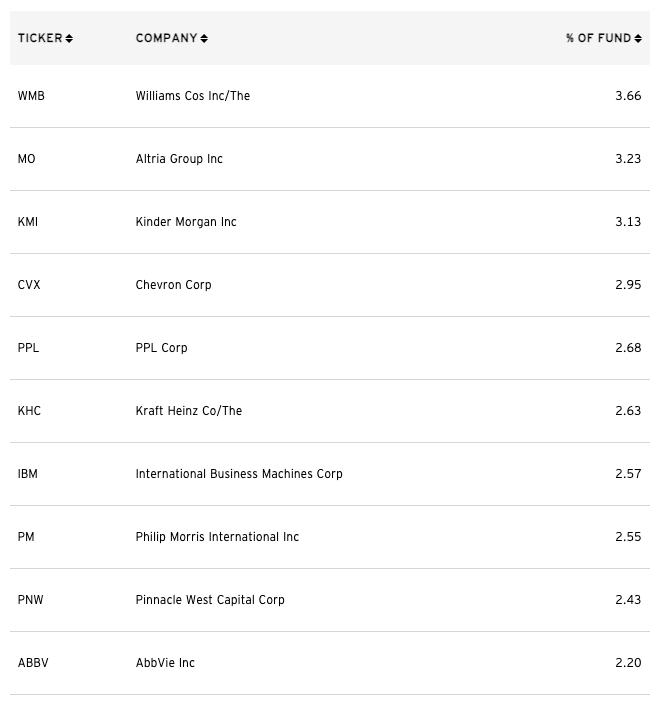This screenshot has height=706, width=666.
Task: Click AbbVie Inc company name
Action: [x=165, y=663]
